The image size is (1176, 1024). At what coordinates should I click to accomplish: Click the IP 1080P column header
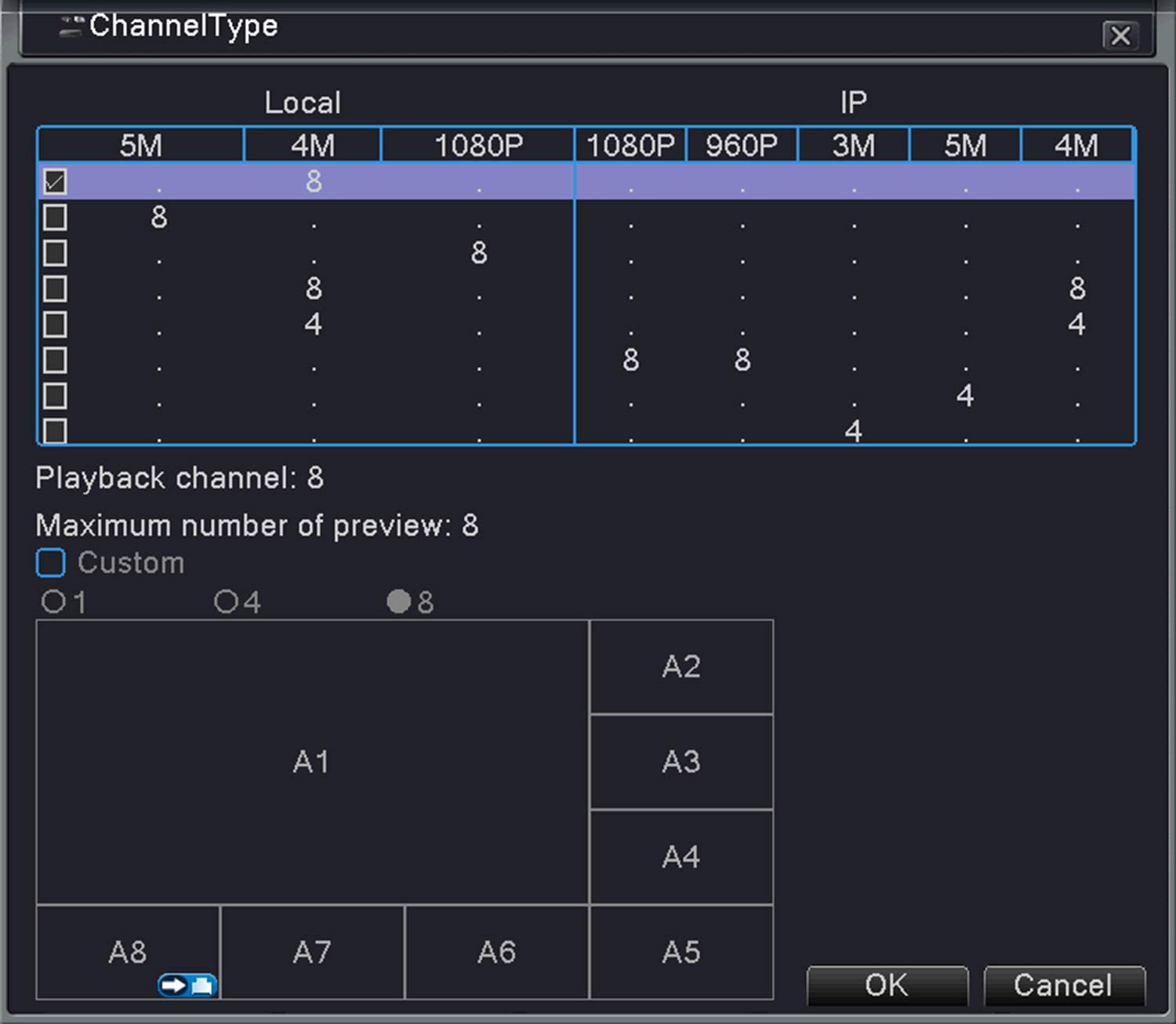[631, 145]
